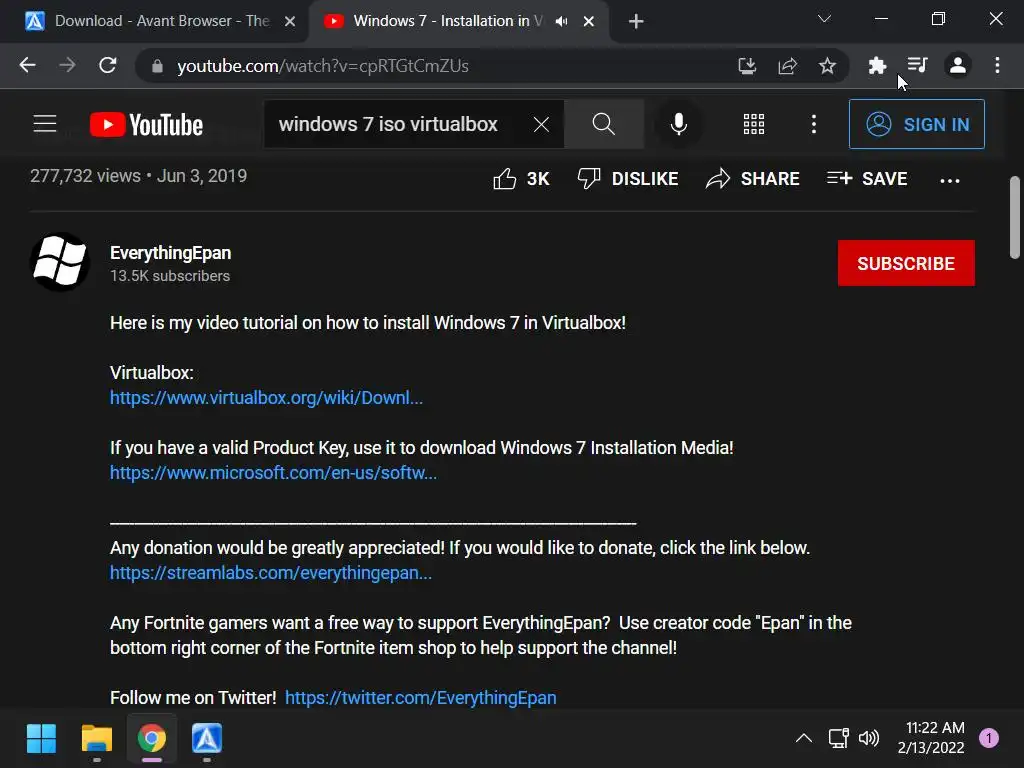Open the Extensions puzzle icon
Viewport: 1024px width, 768px height.
877,65
